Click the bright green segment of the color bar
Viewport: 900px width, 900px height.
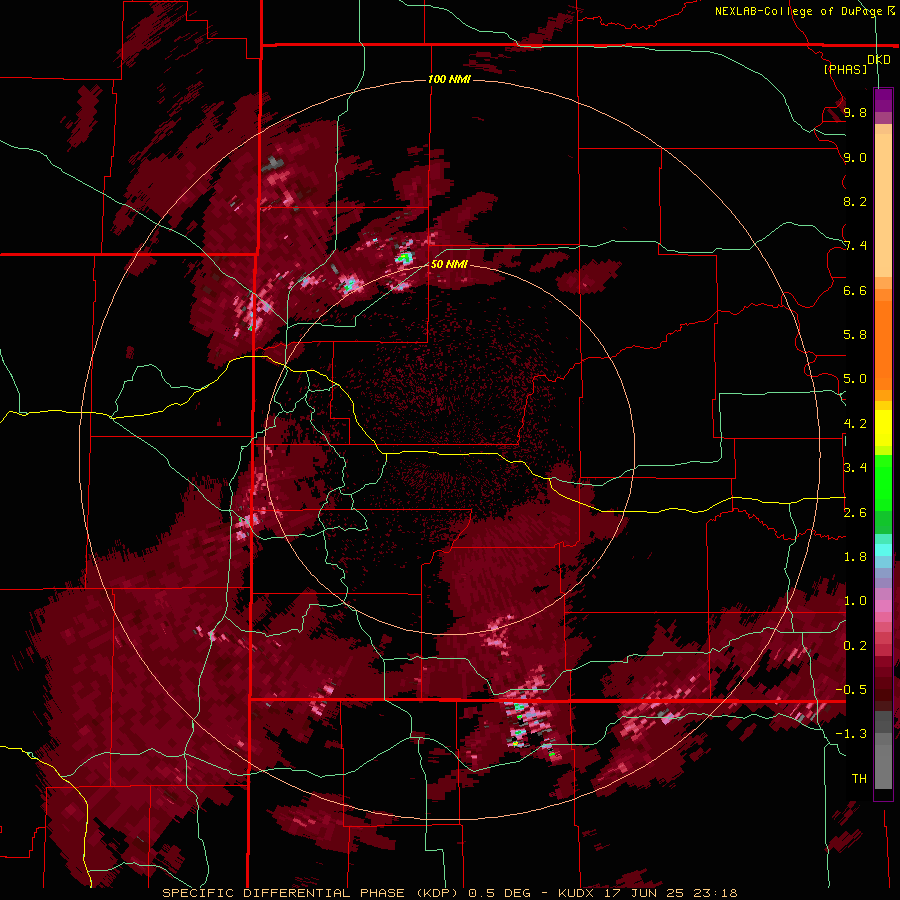coord(883,483)
